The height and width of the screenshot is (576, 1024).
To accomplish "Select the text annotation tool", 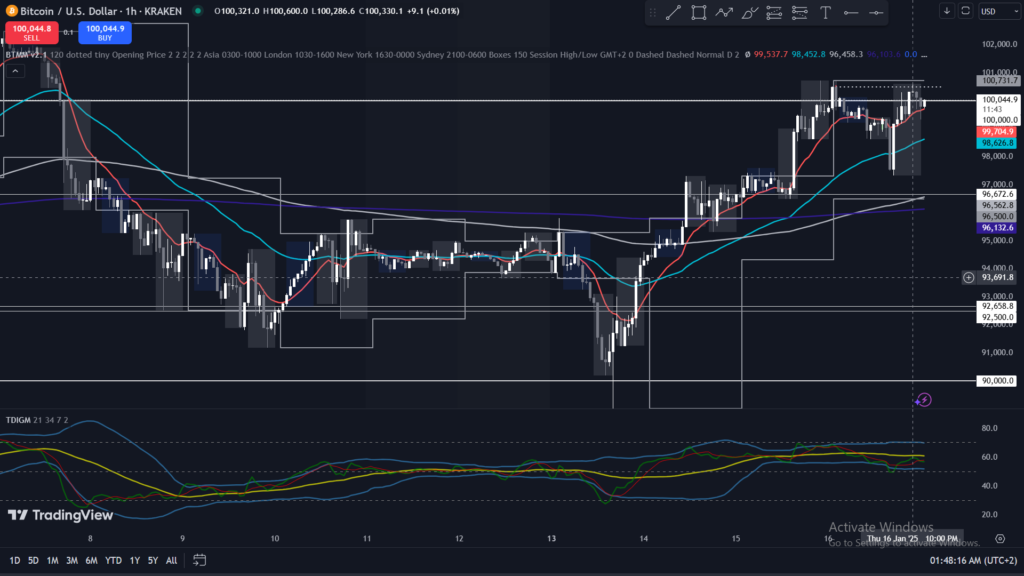I will point(825,12).
